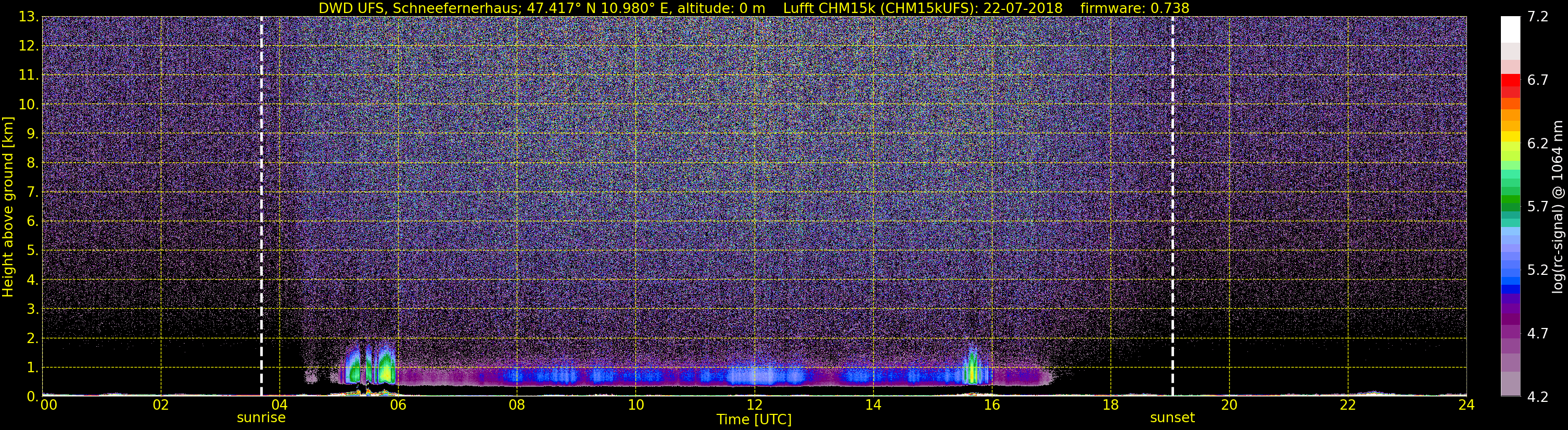This screenshot has height=430, width=1568.
Task: Click the colorbar tick value 7.2
Action: (1538, 17)
